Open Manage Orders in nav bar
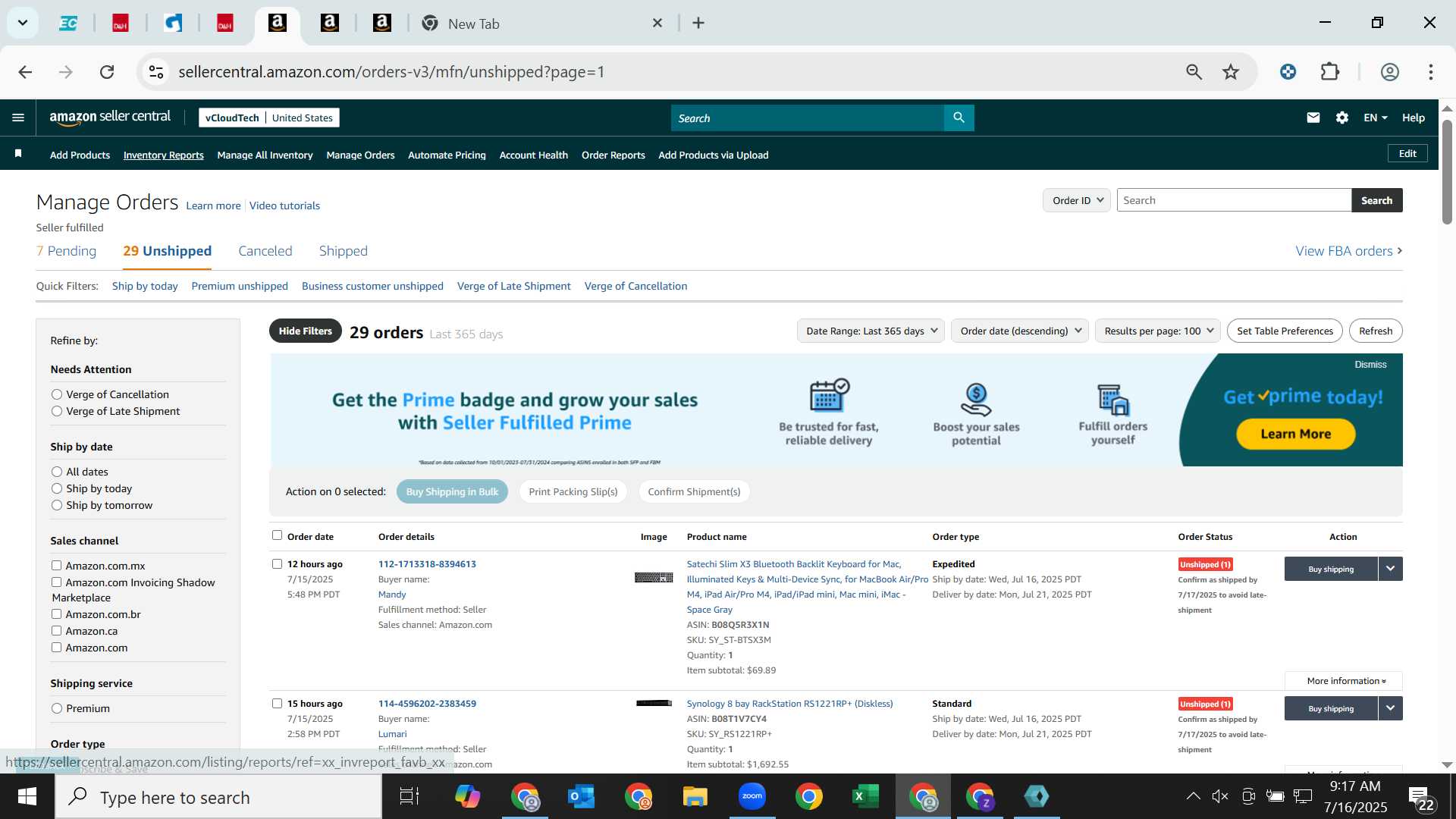 pyautogui.click(x=360, y=155)
